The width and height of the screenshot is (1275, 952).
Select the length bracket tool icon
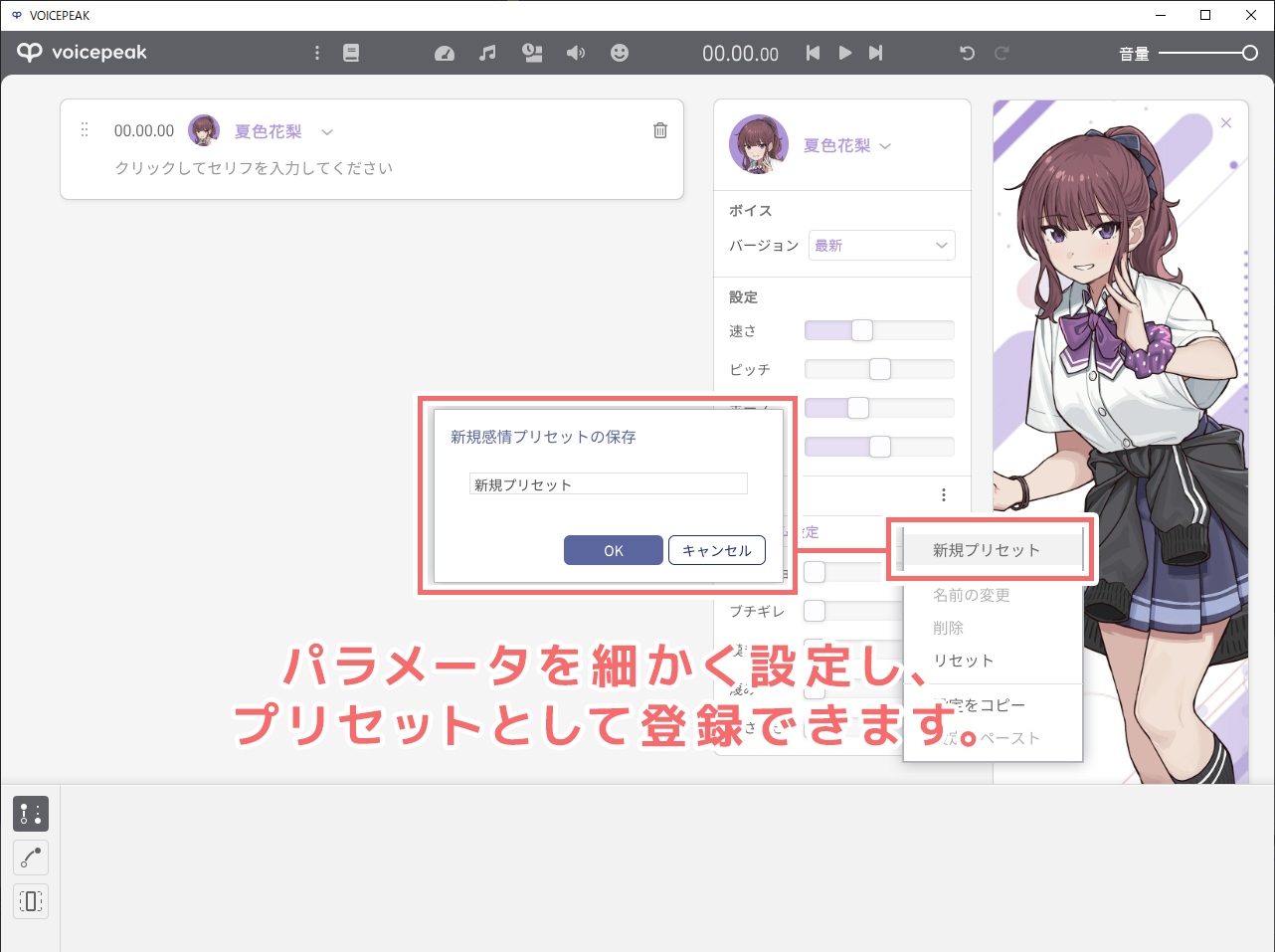pyautogui.click(x=31, y=901)
